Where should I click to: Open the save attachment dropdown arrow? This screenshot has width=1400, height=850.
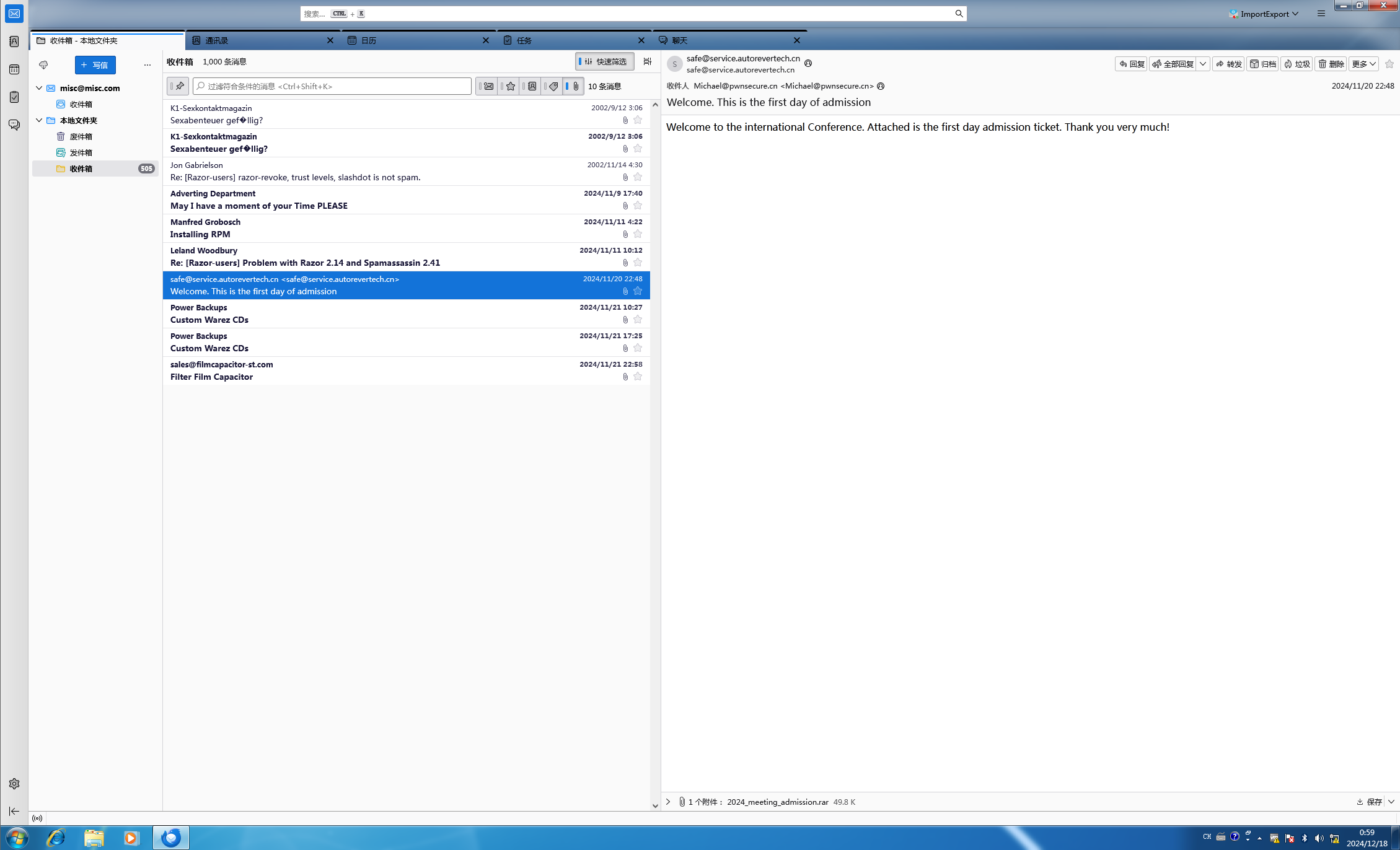pos(1391,802)
